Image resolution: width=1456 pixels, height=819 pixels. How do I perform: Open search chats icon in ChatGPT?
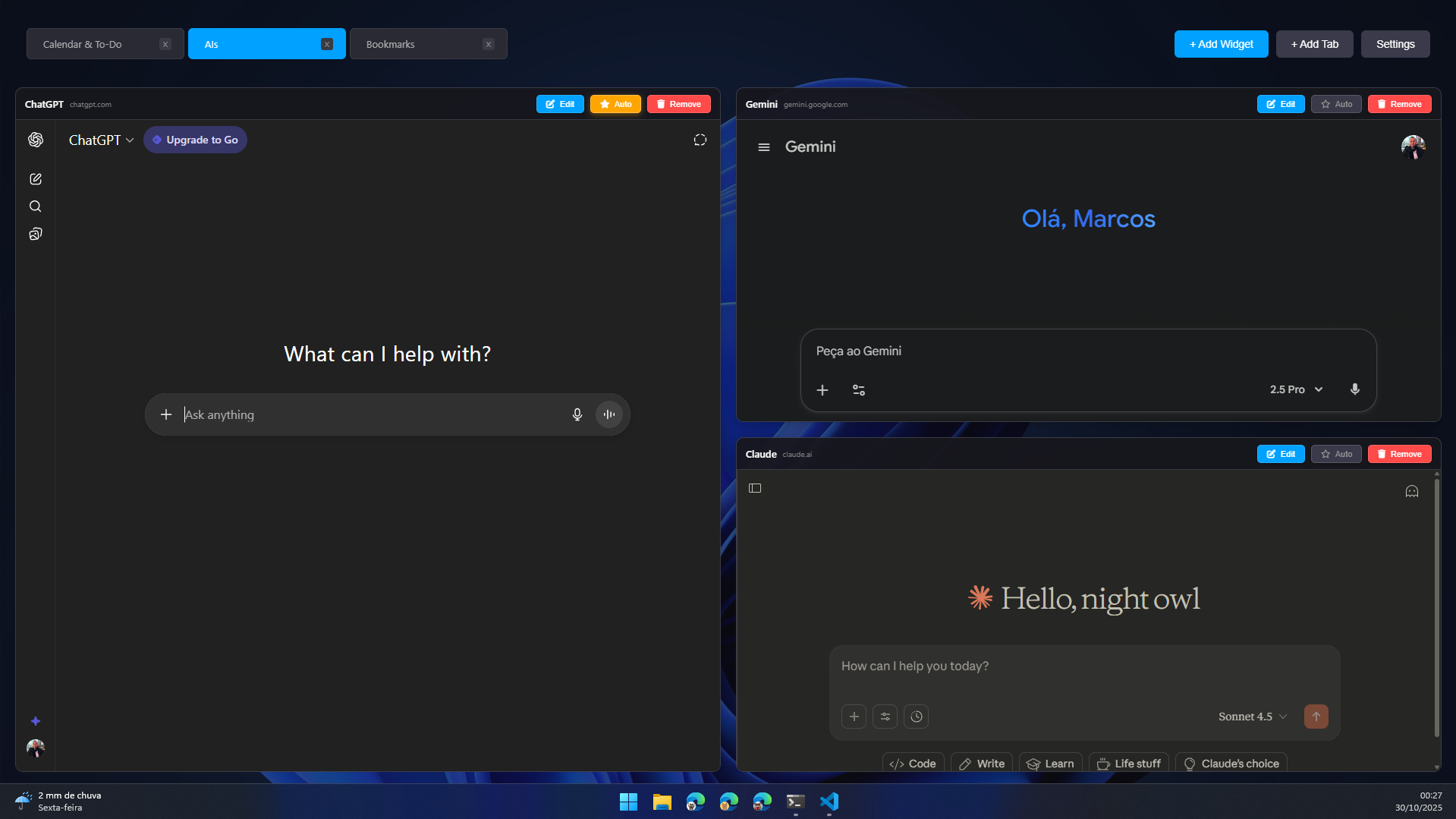[36, 206]
